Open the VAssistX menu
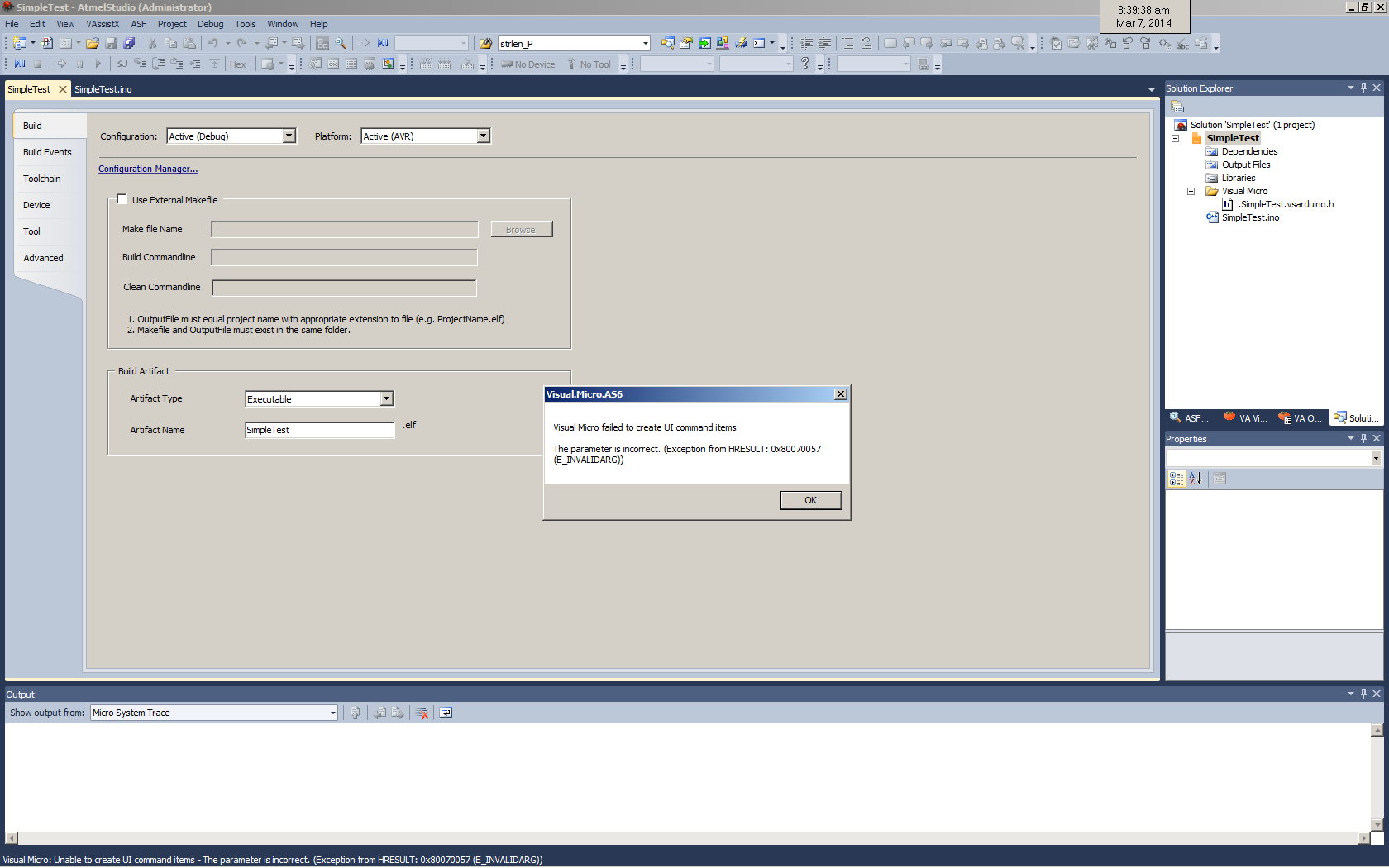1389x868 pixels. pyautogui.click(x=103, y=24)
